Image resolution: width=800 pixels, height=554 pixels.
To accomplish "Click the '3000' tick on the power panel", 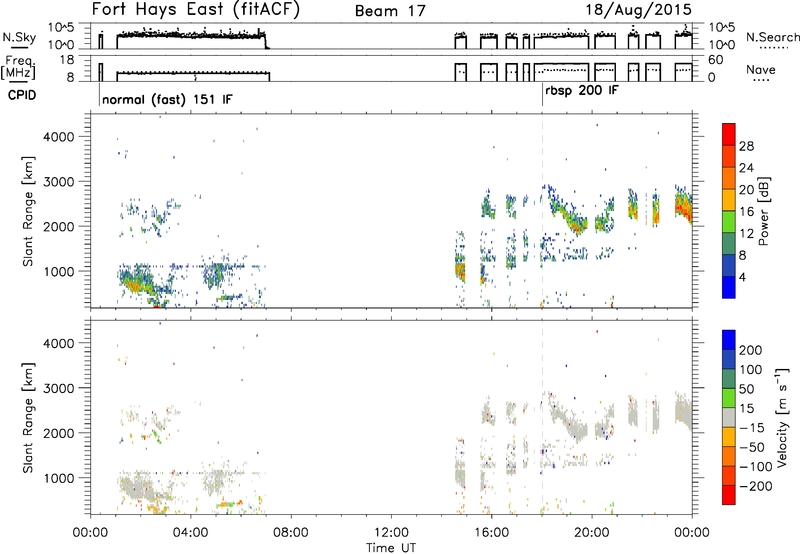I will [58, 182].
